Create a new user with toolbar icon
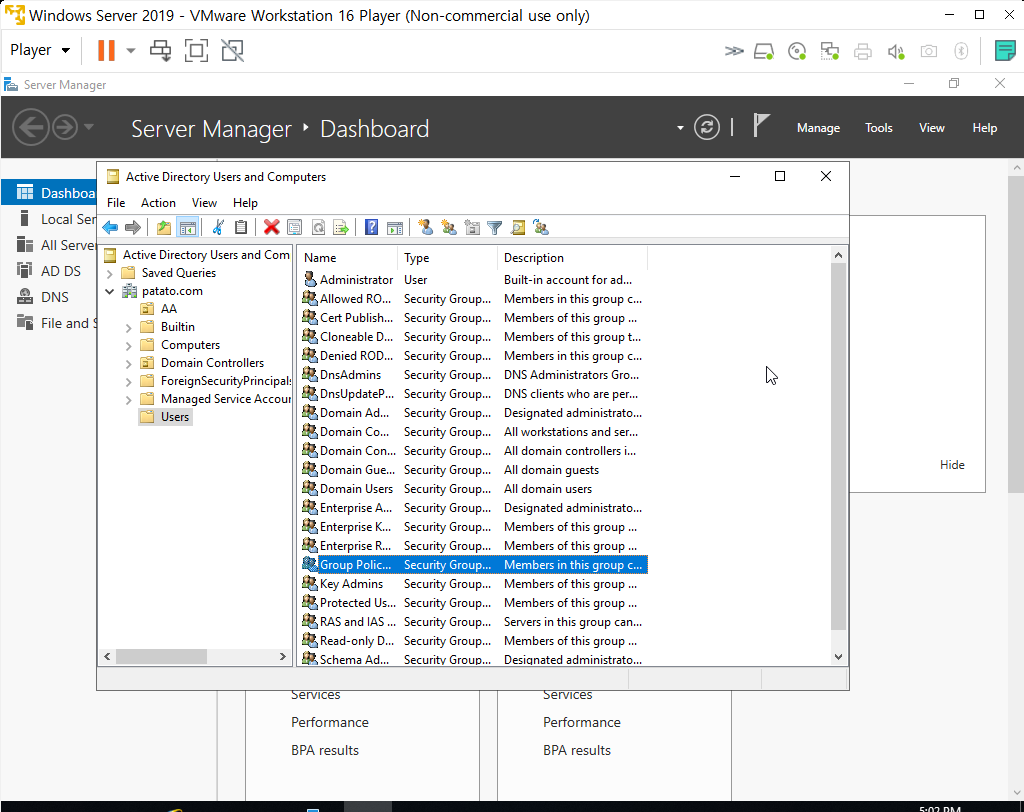Image resolution: width=1024 pixels, height=812 pixels. (426, 227)
